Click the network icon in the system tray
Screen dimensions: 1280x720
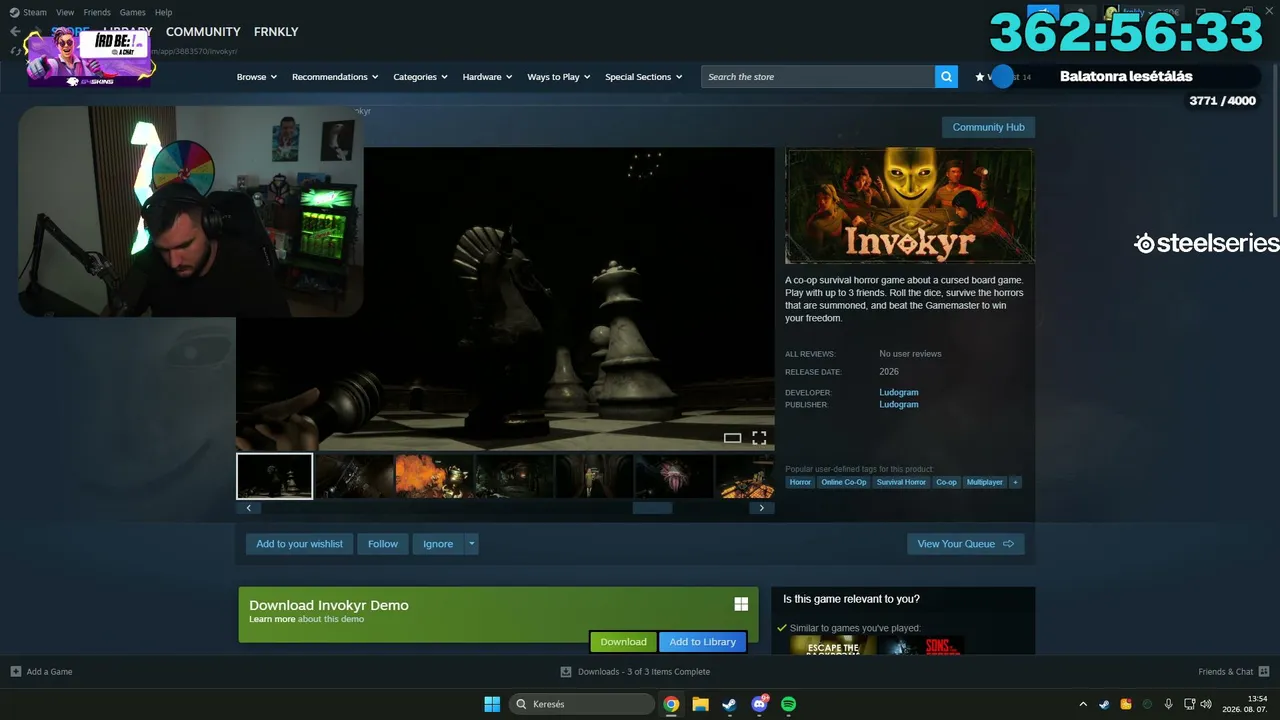coord(1189,704)
